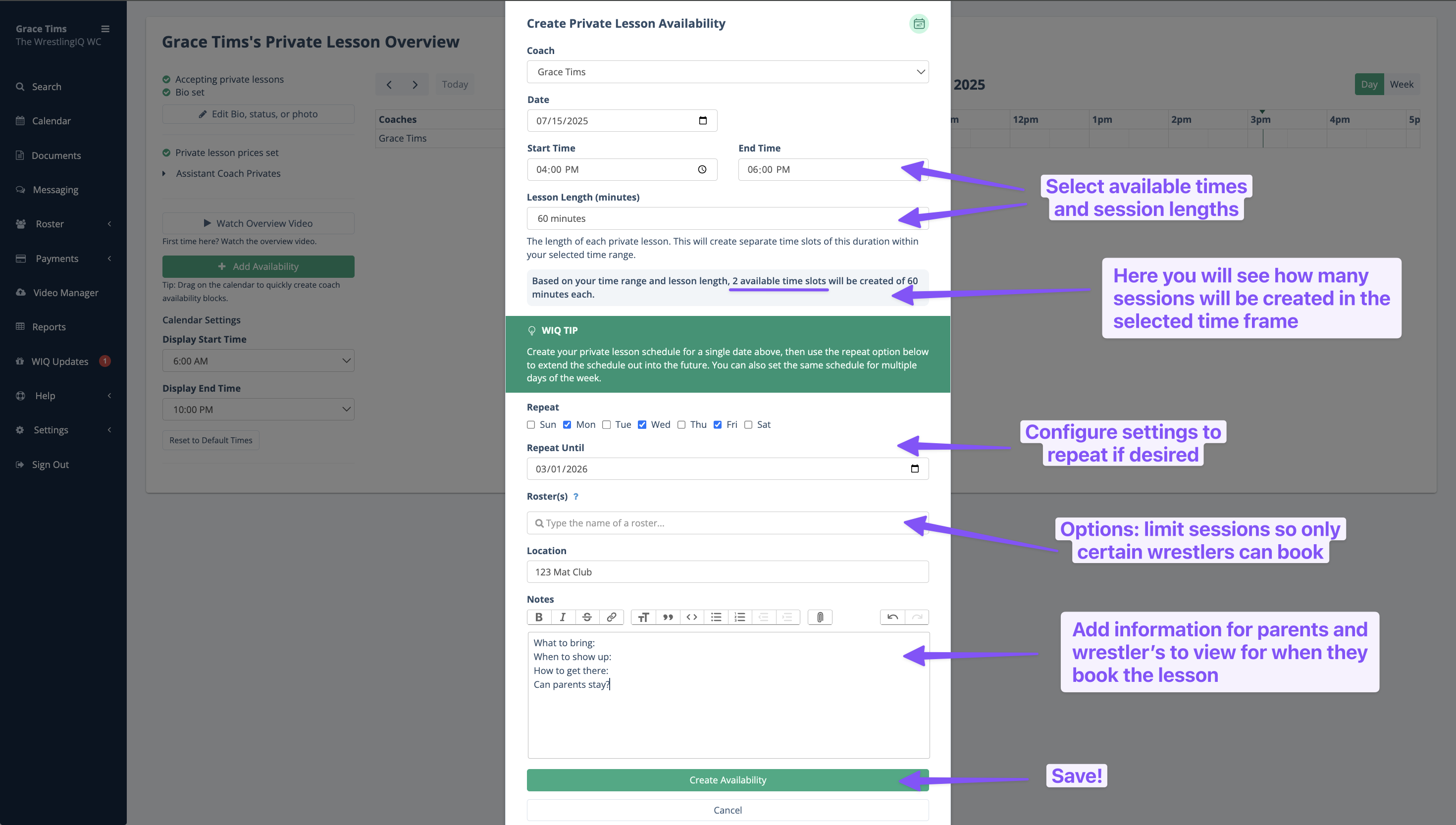Click the End Time field
Screen dimensions: 1456x825
[833, 169]
